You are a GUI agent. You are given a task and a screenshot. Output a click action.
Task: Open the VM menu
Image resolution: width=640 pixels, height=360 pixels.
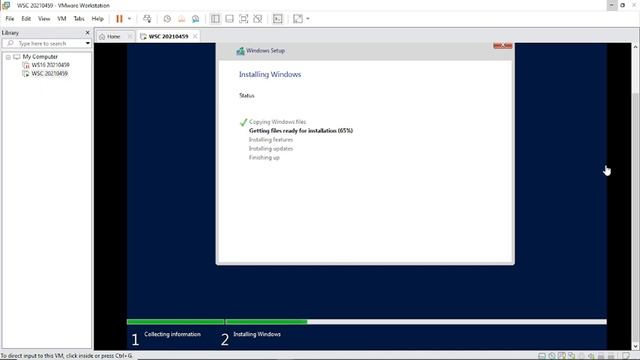62,19
